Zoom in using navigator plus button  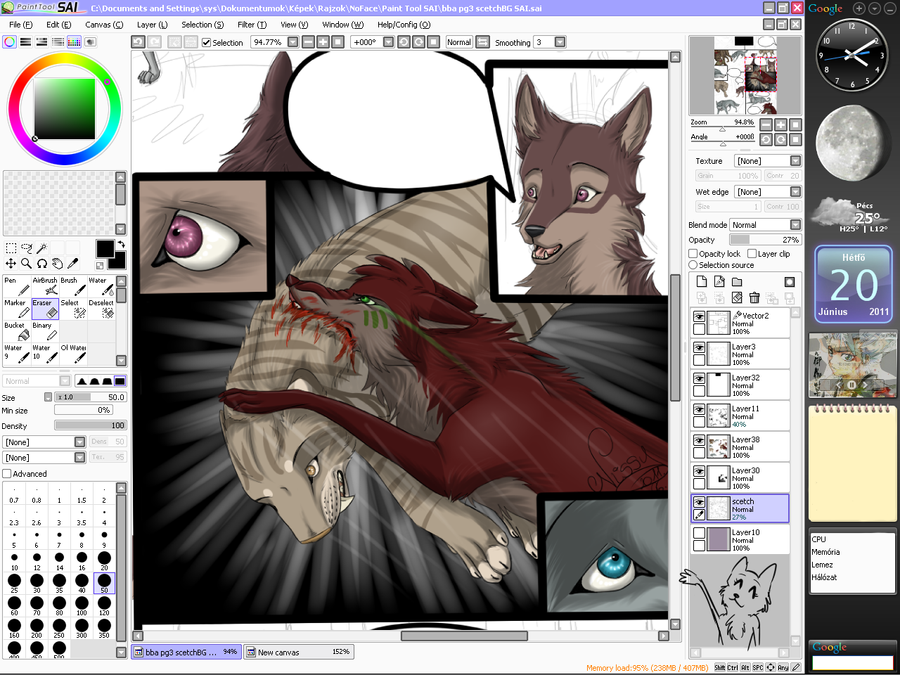pyautogui.click(x=781, y=125)
